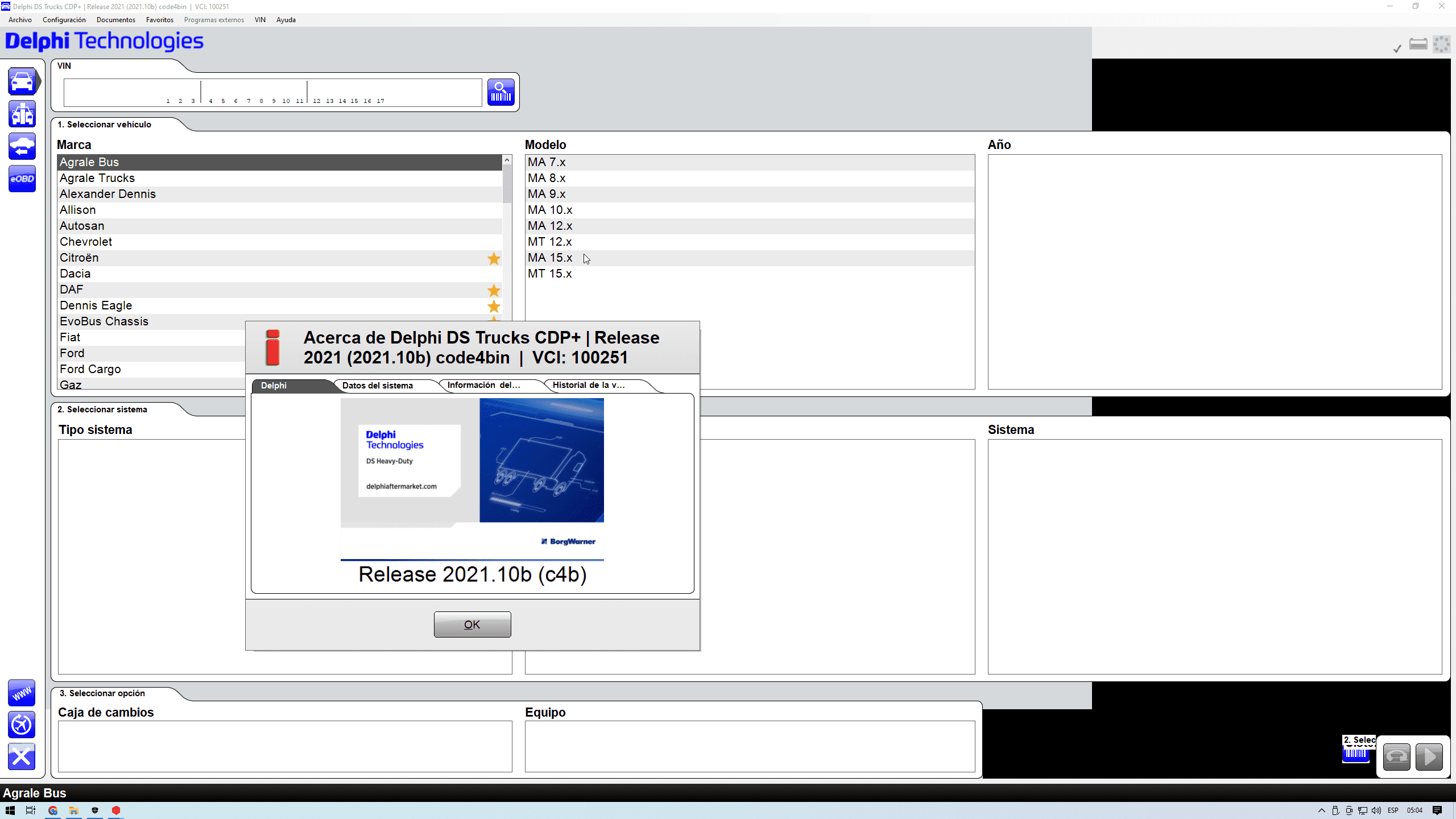
Task: Click the Marca list scrollbar thumb
Action: coord(507,183)
